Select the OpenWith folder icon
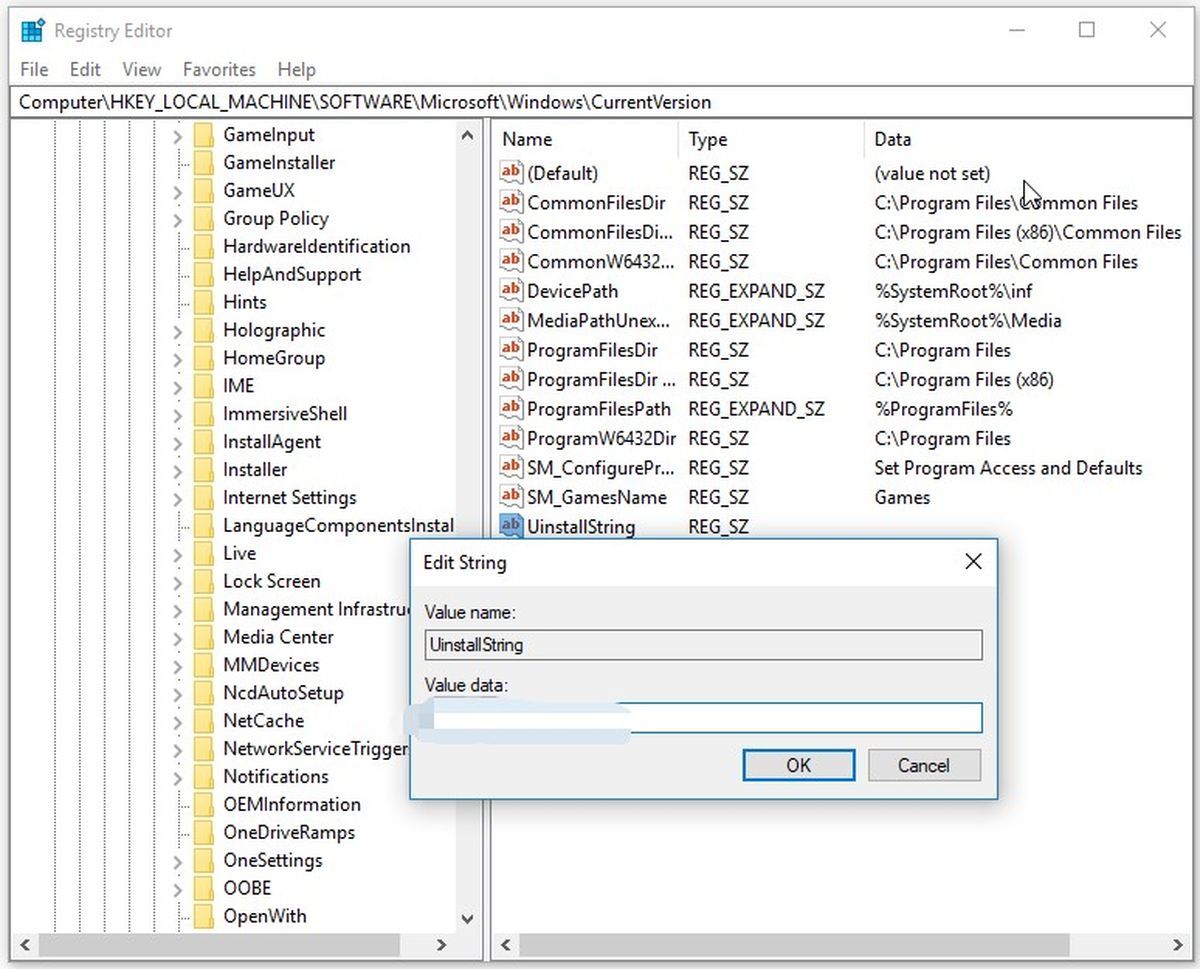 (x=204, y=916)
